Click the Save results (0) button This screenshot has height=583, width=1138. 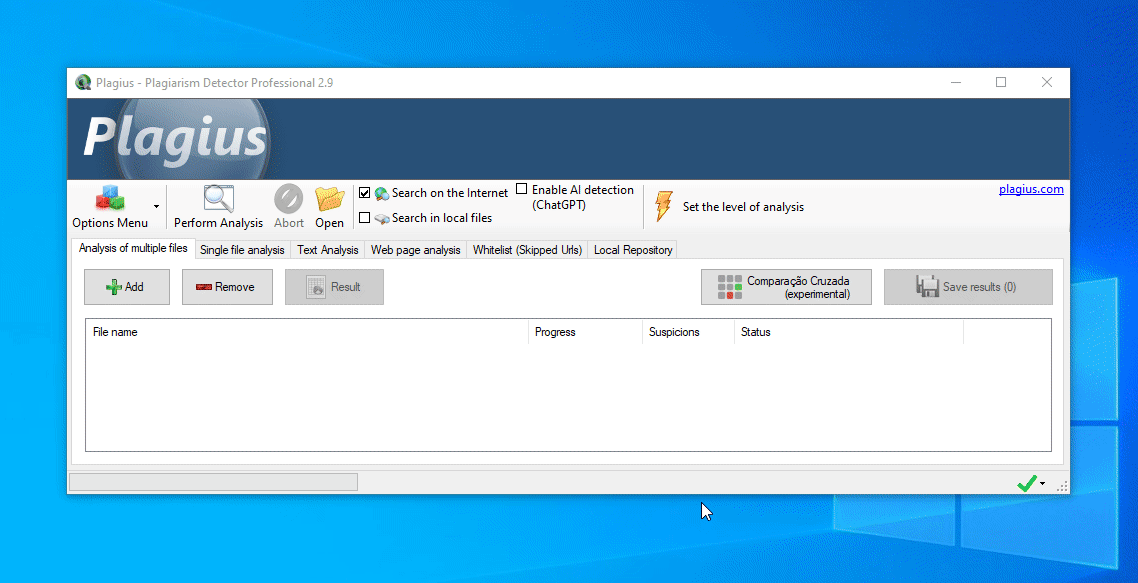point(968,287)
